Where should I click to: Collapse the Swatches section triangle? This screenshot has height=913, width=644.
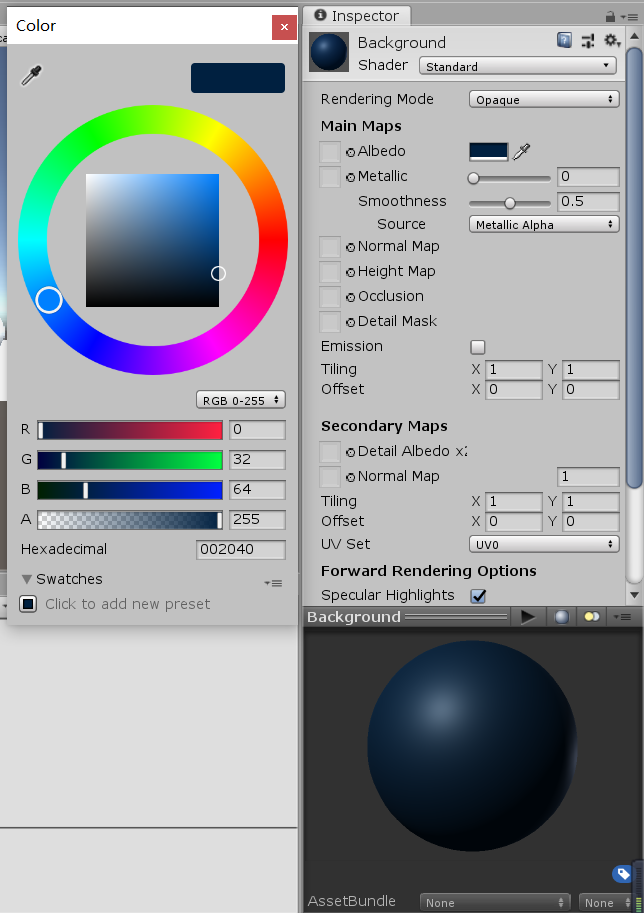tap(26, 579)
